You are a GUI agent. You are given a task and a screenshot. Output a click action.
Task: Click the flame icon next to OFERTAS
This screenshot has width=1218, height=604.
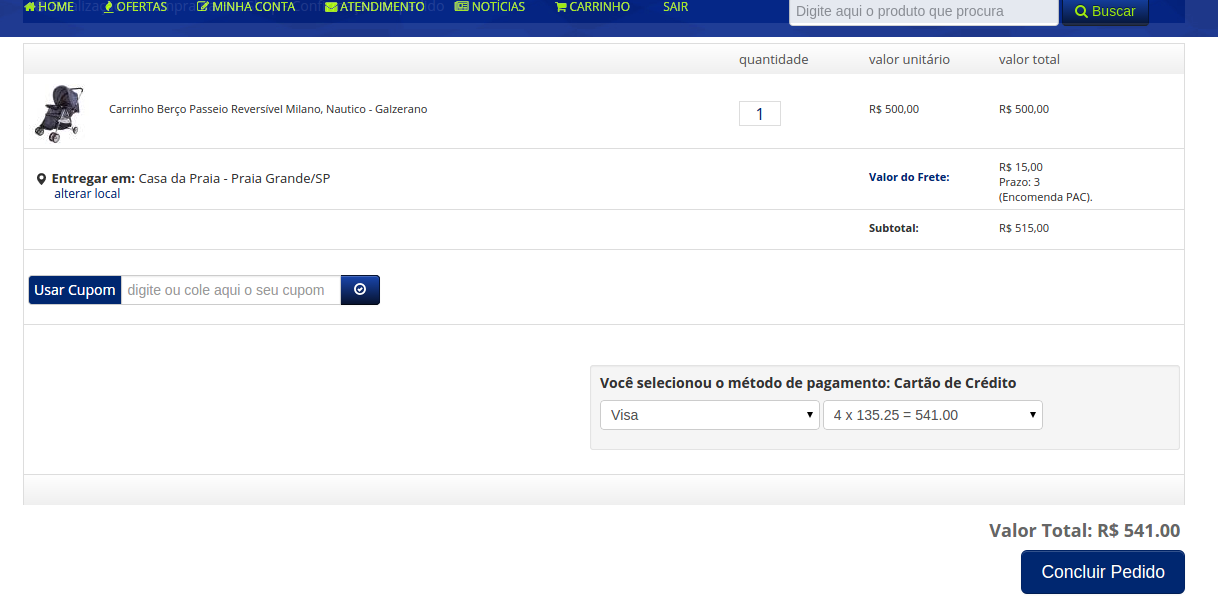pyautogui.click(x=109, y=6)
